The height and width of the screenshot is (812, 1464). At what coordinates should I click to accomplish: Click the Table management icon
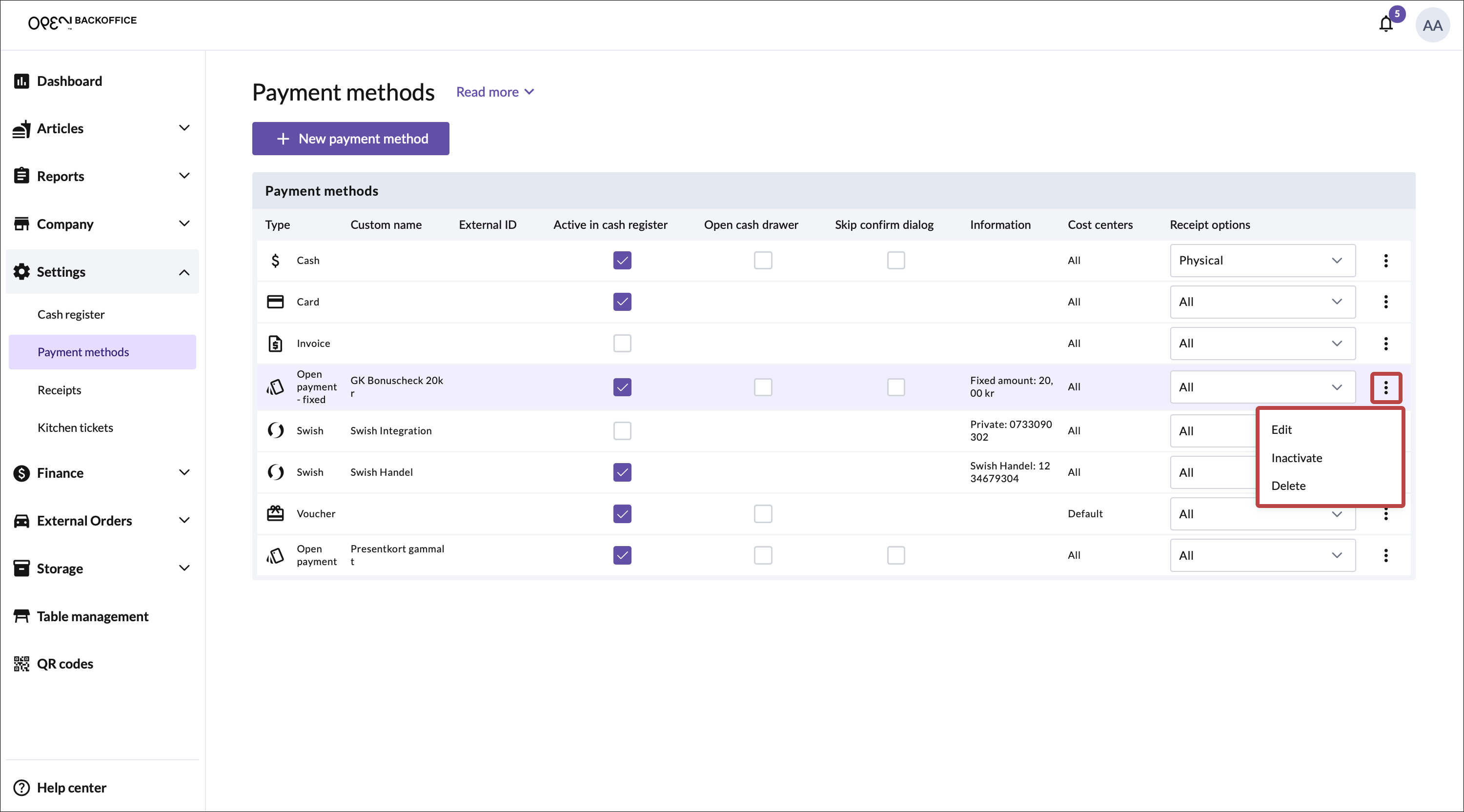[x=21, y=616]
